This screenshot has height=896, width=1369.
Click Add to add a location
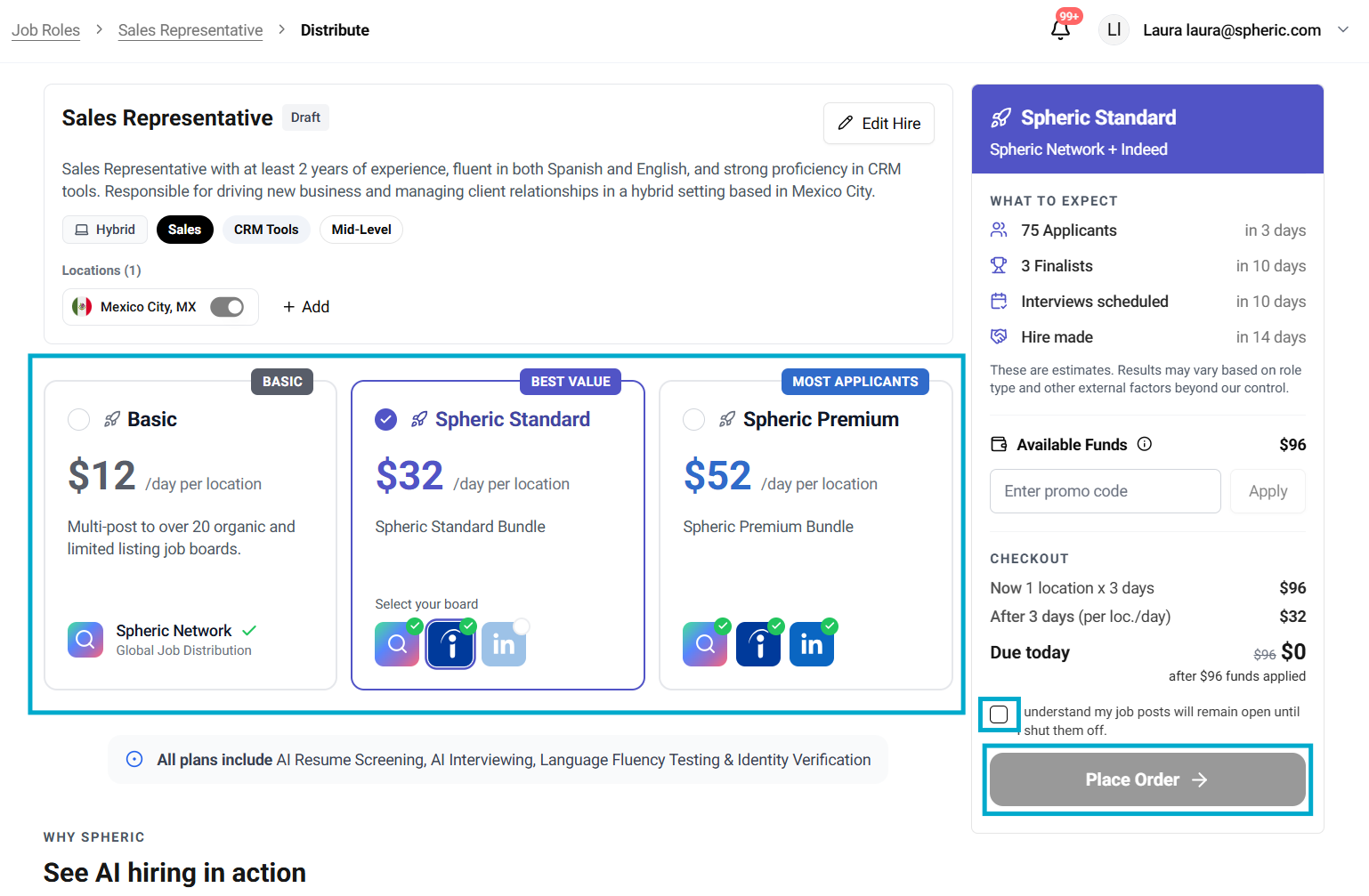coord(306,307)
